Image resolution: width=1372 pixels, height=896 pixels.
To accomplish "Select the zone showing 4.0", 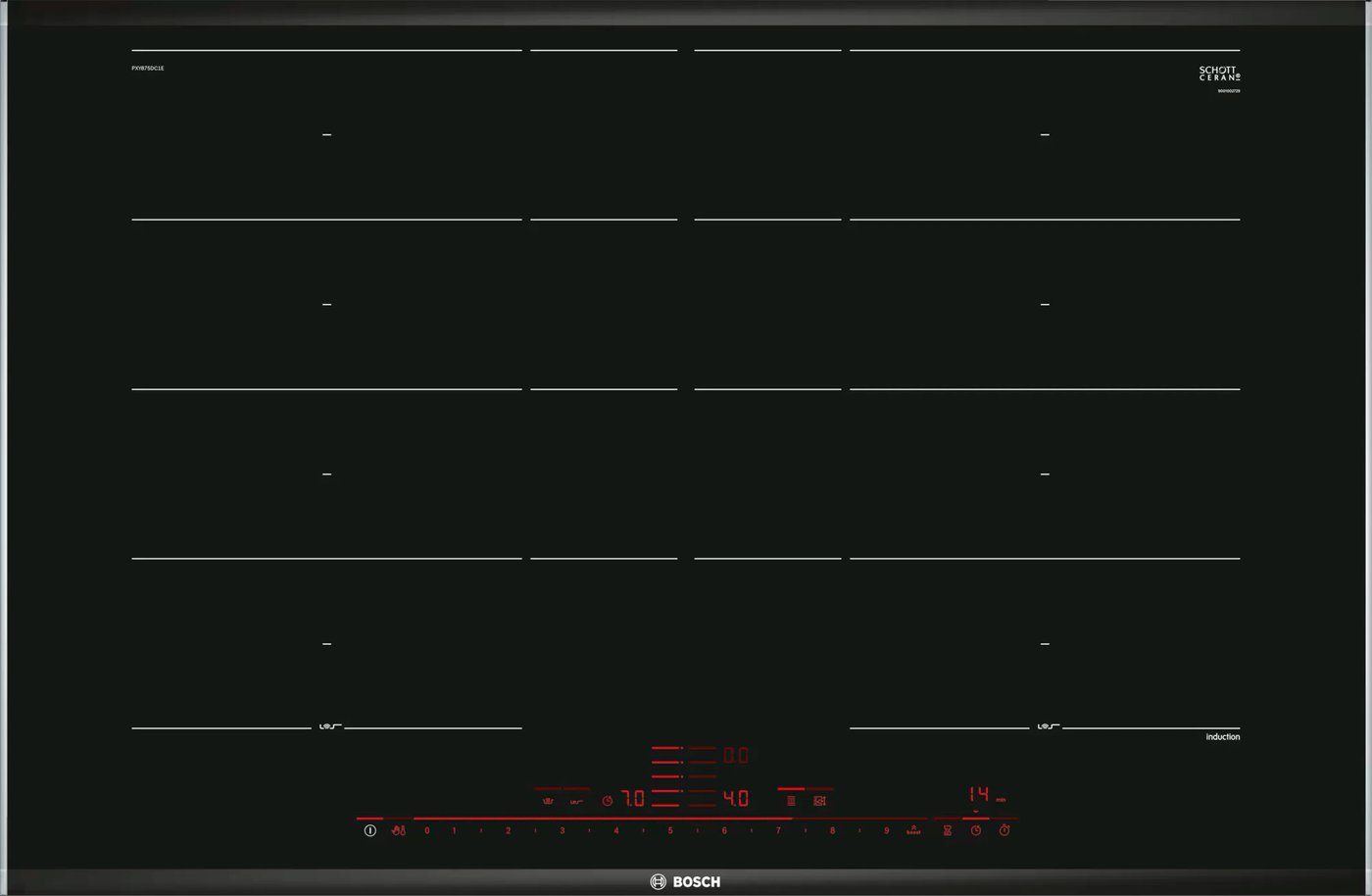I will pyautogui.click(x=736, y=799).
